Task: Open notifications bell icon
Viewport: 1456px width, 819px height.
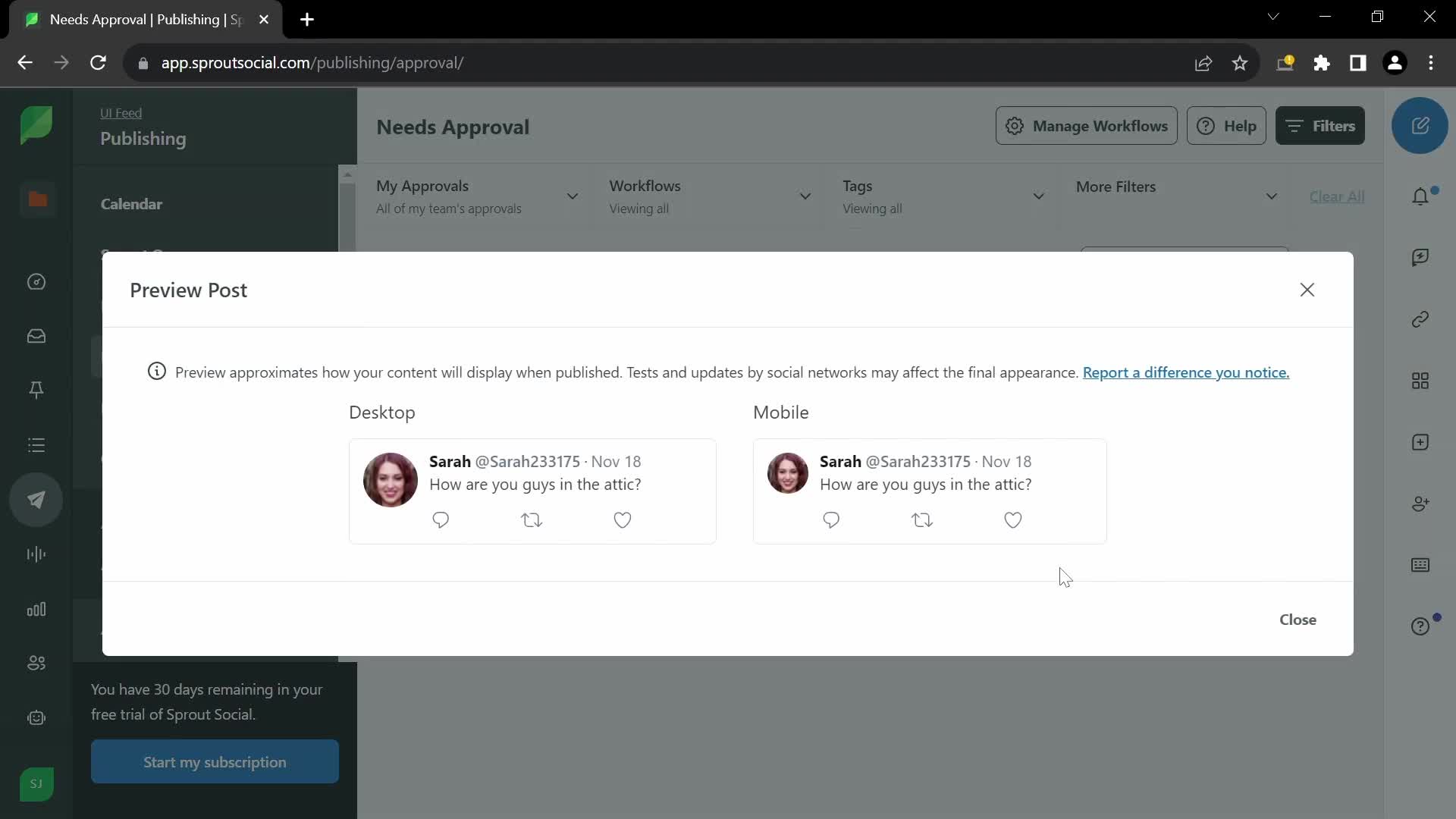Action: (1420, 196)
